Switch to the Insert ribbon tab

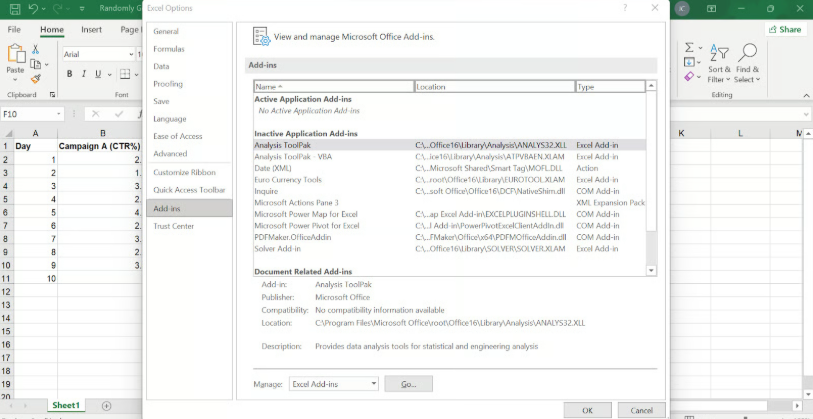[91, 30]
